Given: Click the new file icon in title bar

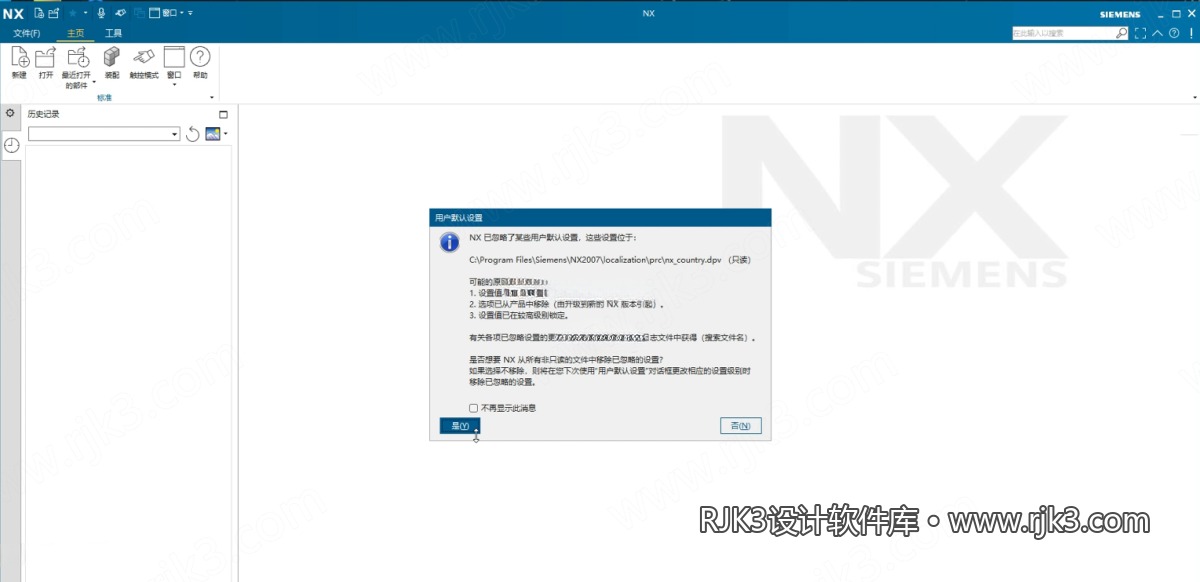Looking at the screenshot, I should click(x=39, y=13).
